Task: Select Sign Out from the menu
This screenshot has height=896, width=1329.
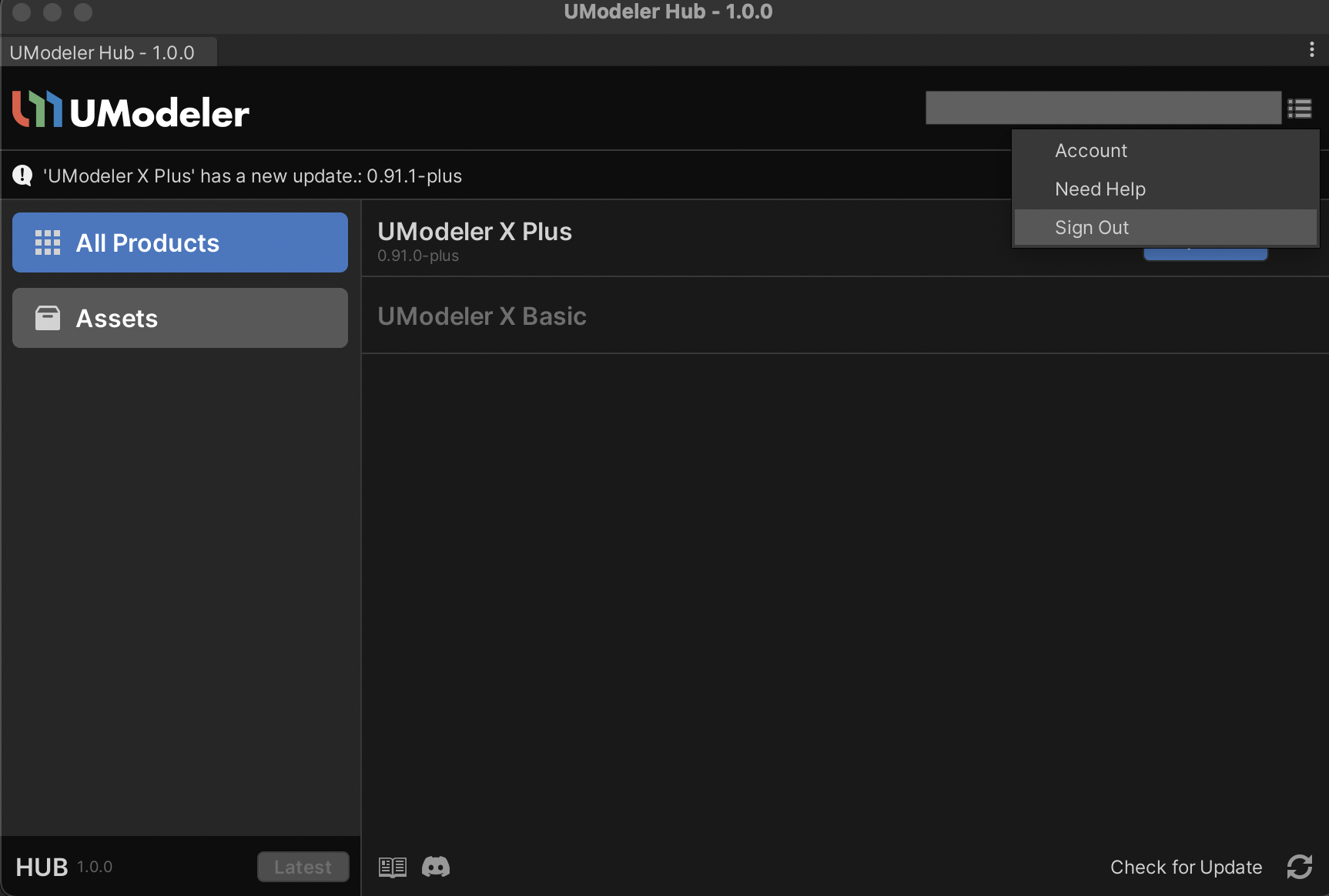Action: coord(1166,228)
